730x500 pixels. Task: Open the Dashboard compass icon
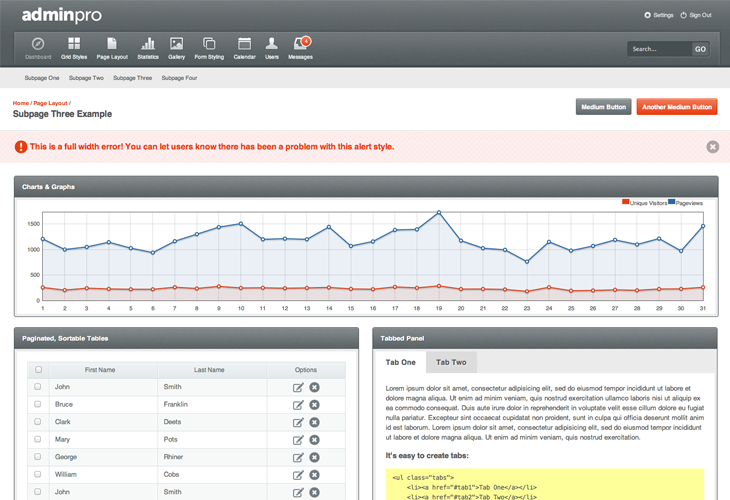pos(38,44)
